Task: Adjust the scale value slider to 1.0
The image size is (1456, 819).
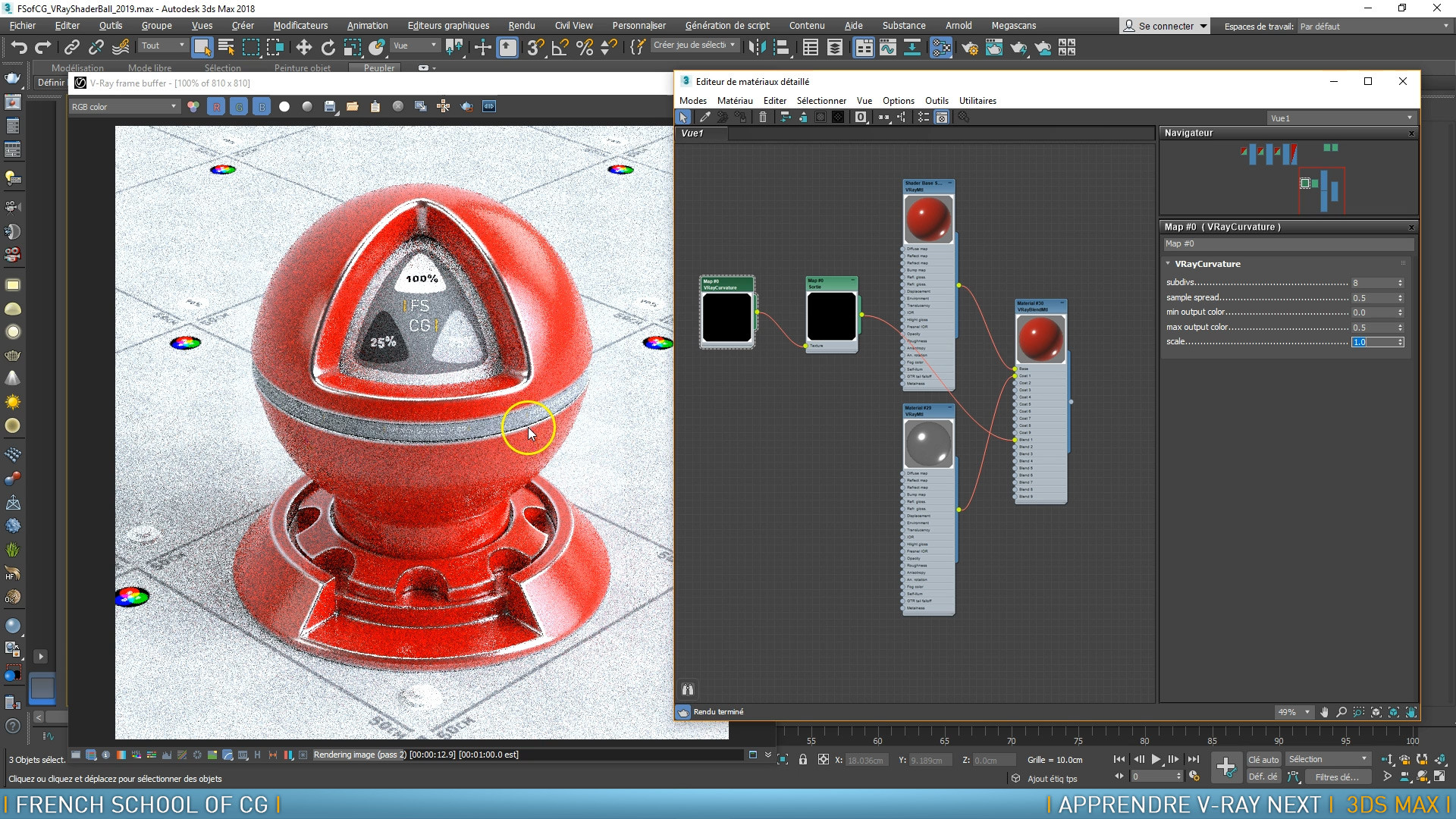Action: pos(1375,342)
